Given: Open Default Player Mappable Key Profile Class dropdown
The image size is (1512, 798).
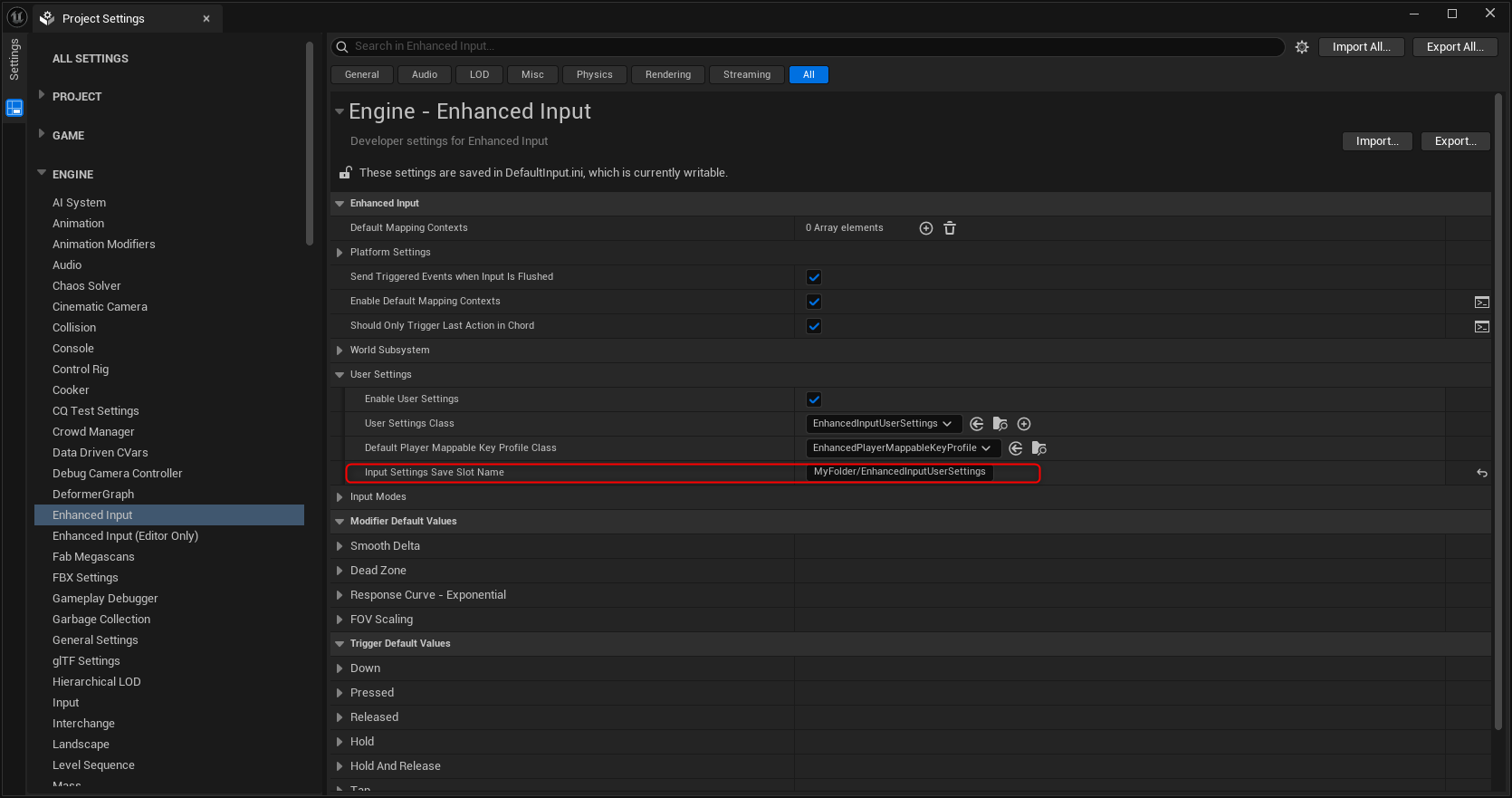Looking at the screenshot, I should (x=904, y=448).
